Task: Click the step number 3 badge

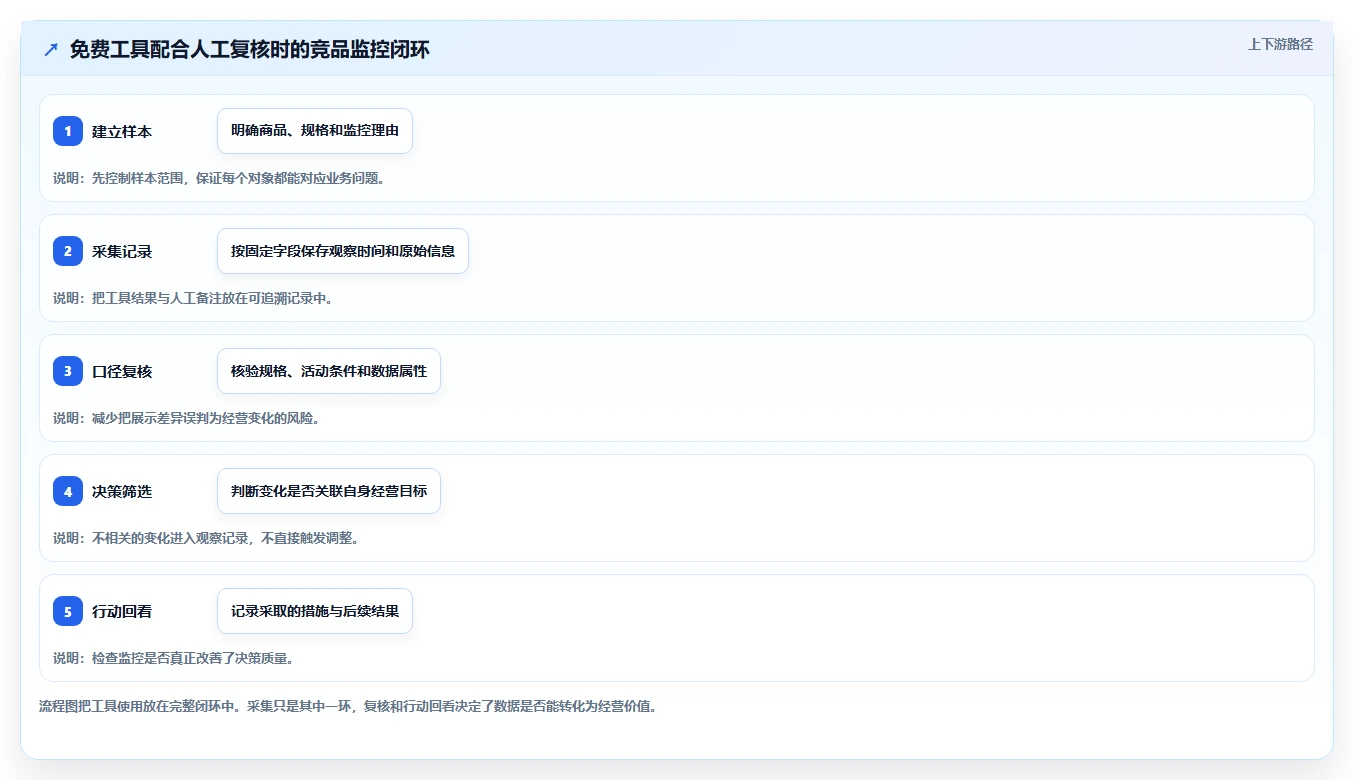Action: click(68, 371)
